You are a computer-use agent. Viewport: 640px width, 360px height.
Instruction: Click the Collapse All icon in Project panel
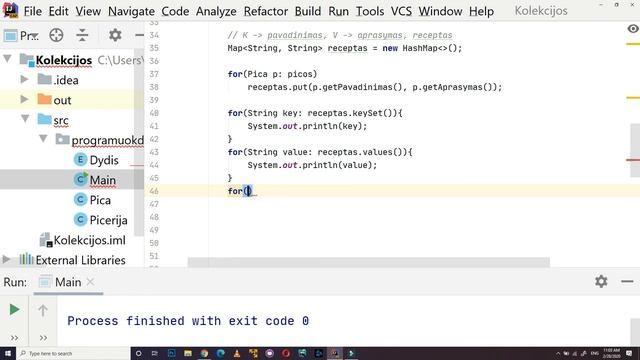pyautogui.click(x=82, y=36)
